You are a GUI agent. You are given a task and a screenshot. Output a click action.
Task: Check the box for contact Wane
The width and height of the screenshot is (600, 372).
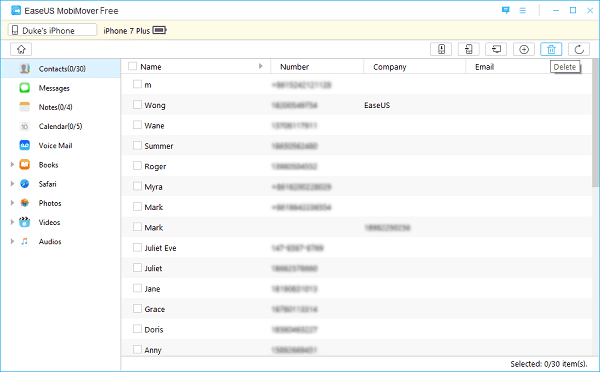[137, 125]
